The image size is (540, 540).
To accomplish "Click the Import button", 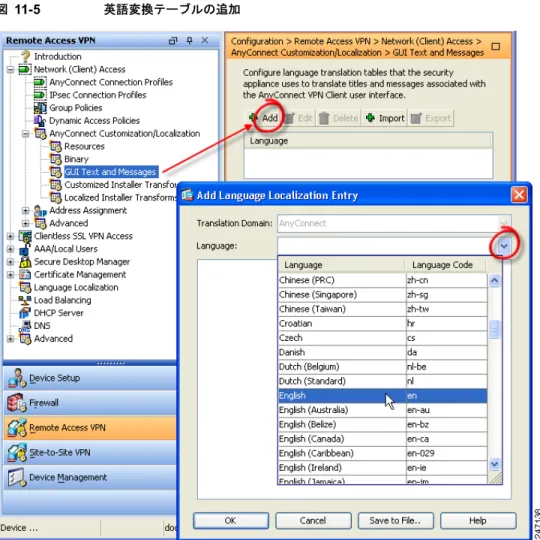I will point(385,118).
